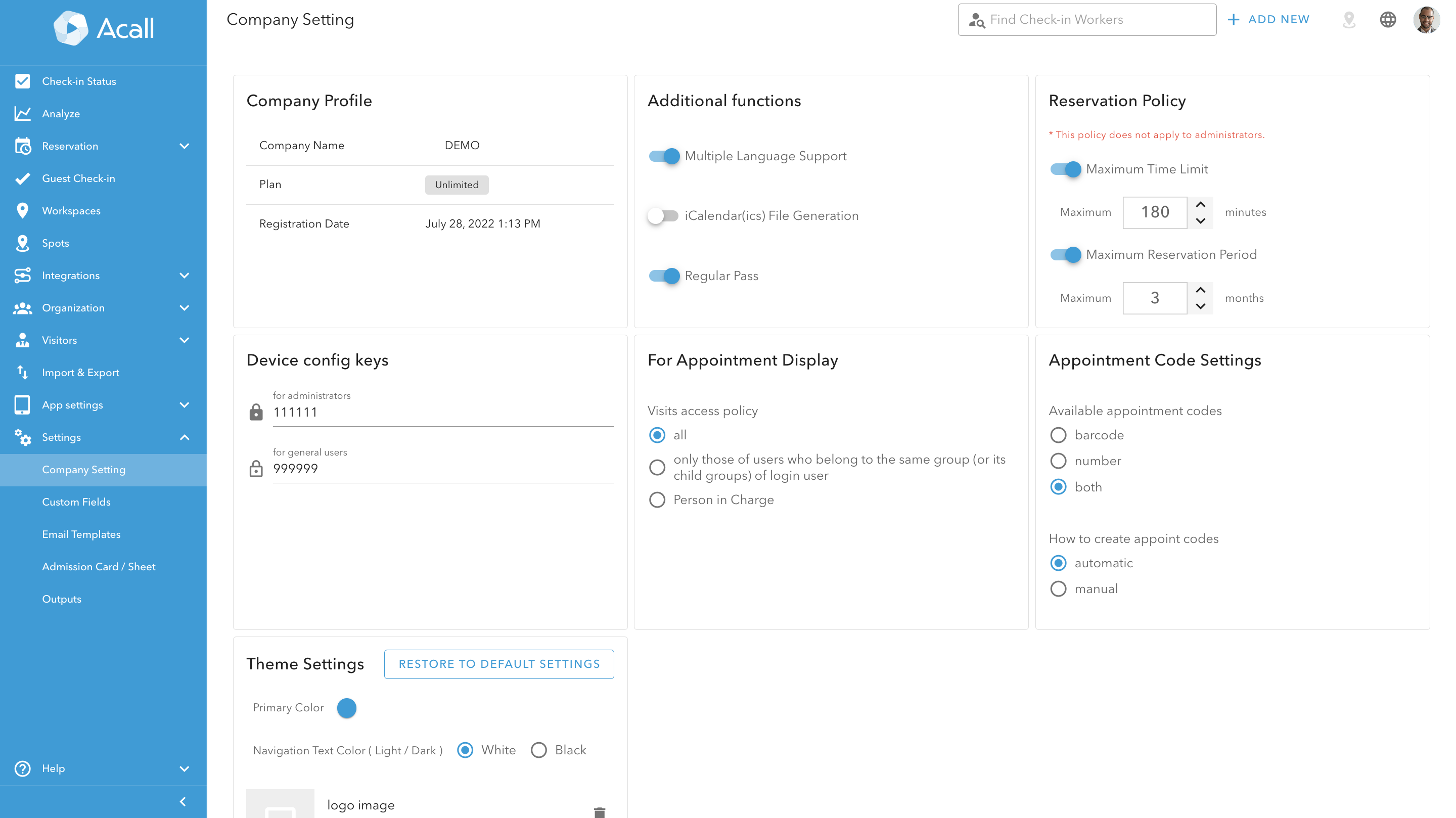
Task: Choose White navigation text color
Action: coord(465,750)
